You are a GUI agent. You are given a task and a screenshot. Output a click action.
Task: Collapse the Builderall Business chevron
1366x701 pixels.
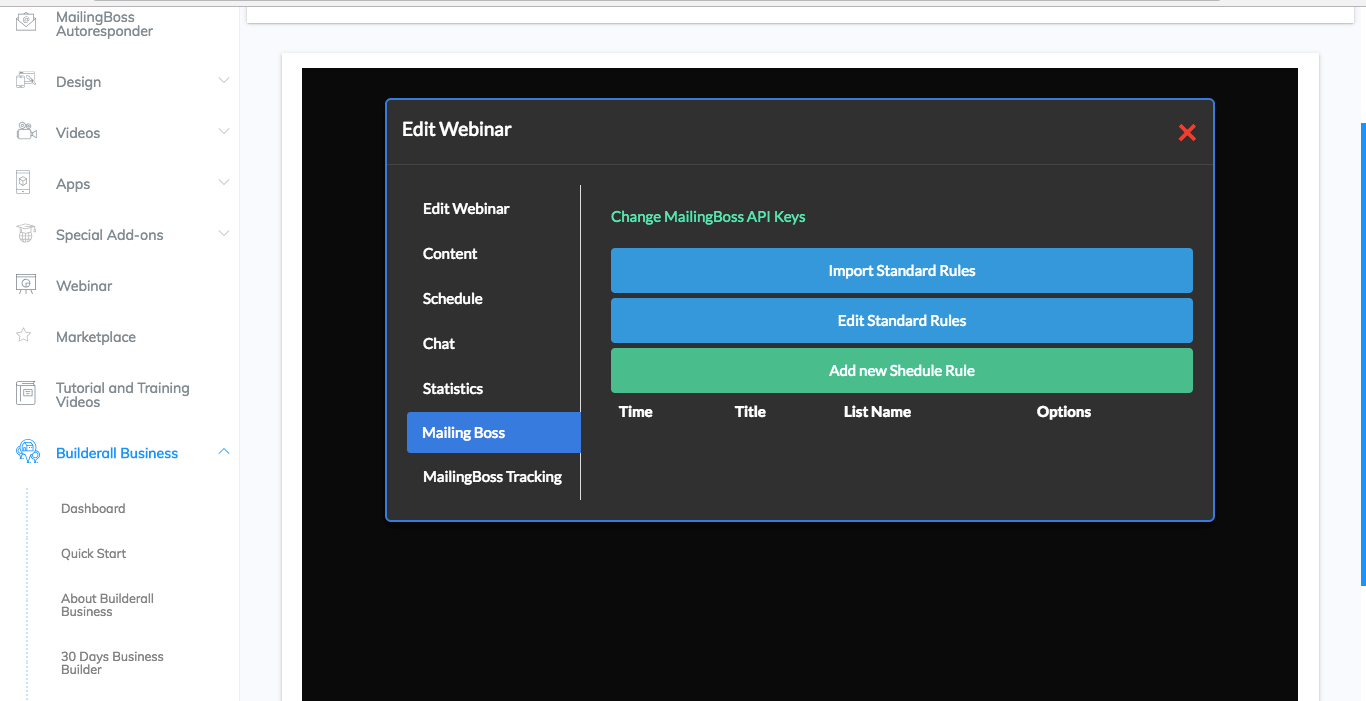224,452
